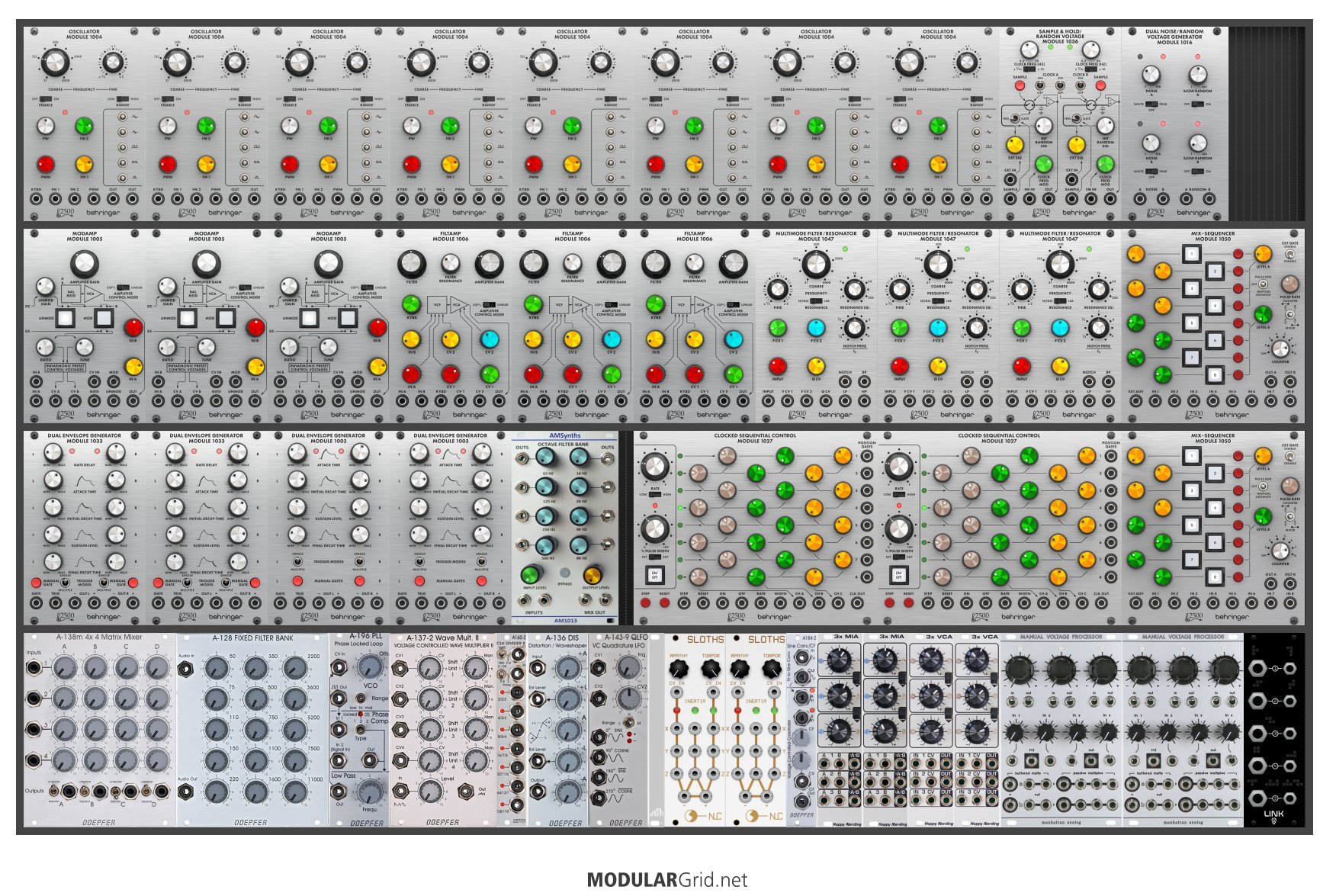Click the 125 Hz knob on Octave Filter Bank
Viewport: 1336px width, 896px height.
(546, 487)
